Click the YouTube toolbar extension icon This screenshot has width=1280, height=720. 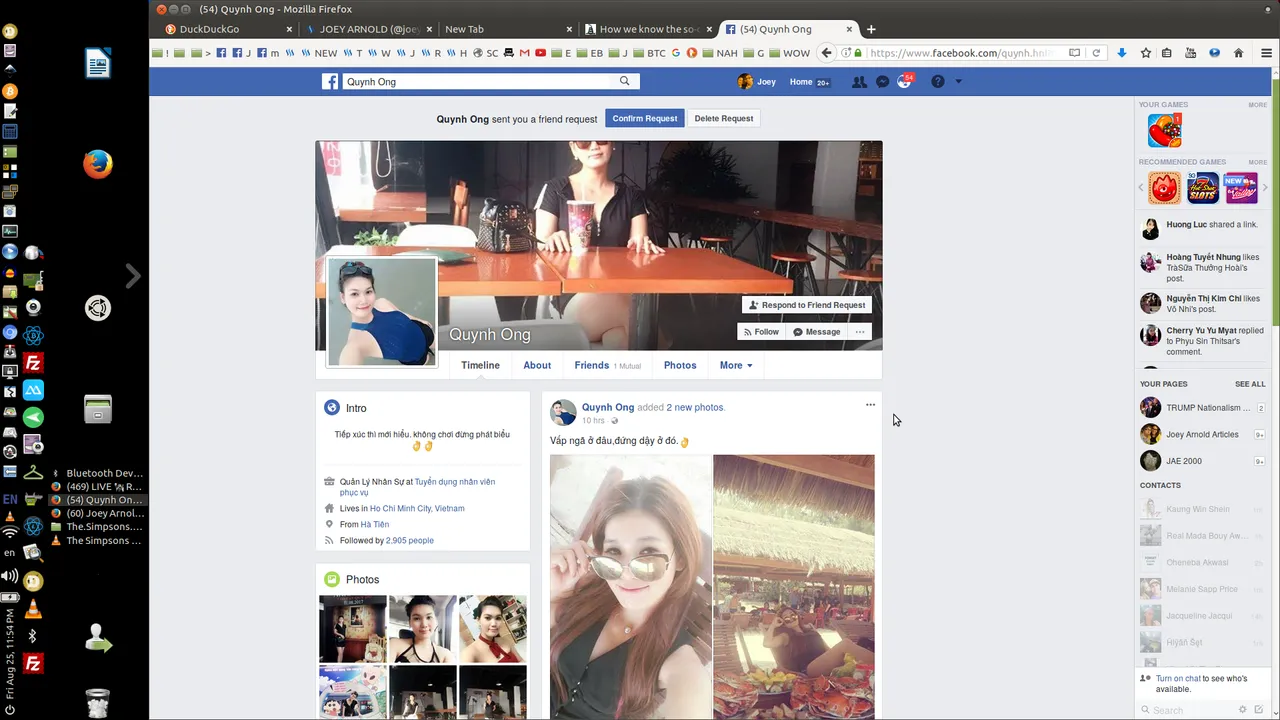(1190, 53)
